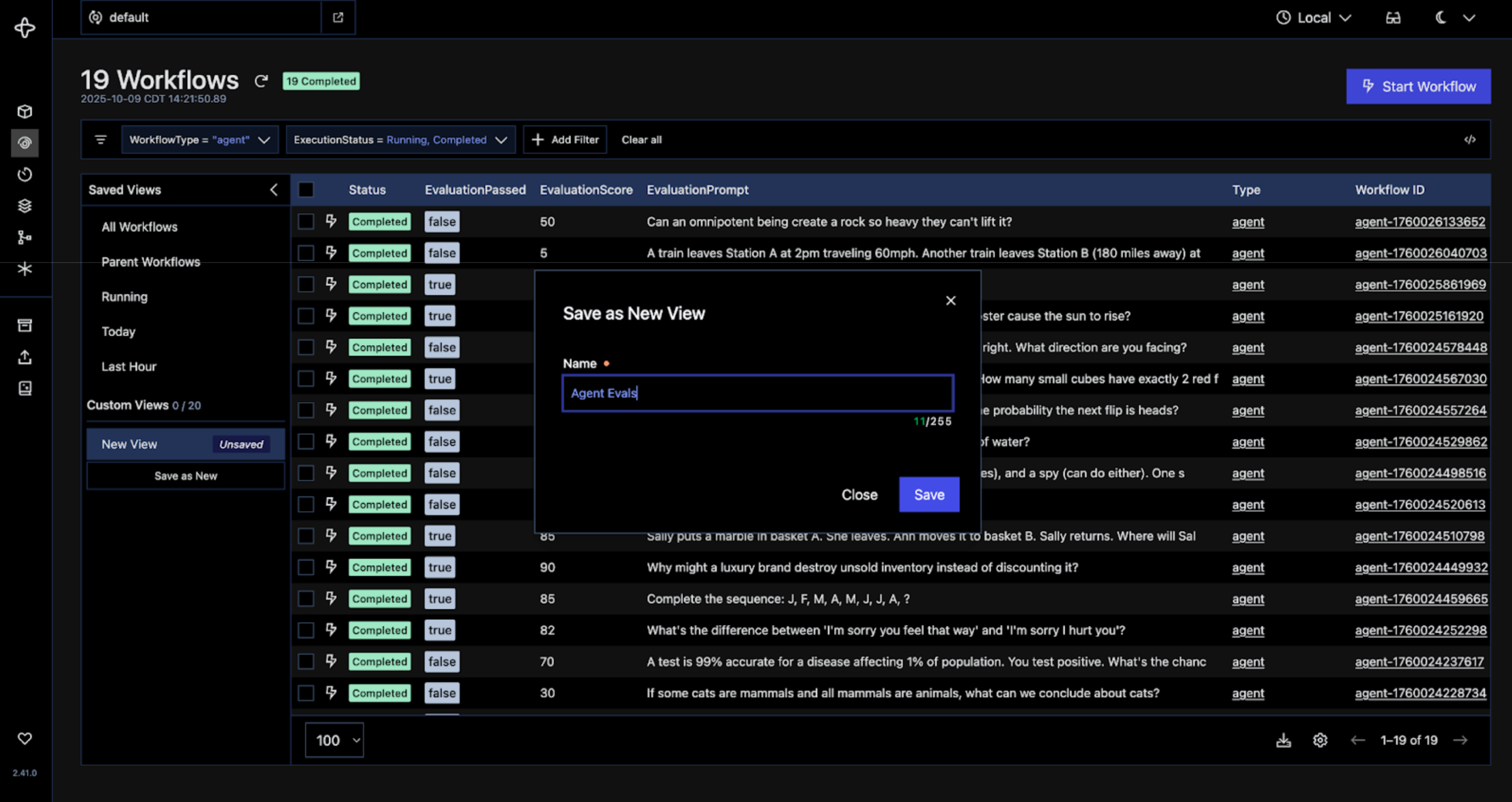Open the Import upload icon in the sidebar
Image resolution: width=1512 pixels, height=802 pixels.
pyautogui.click(x=25, y=357)
